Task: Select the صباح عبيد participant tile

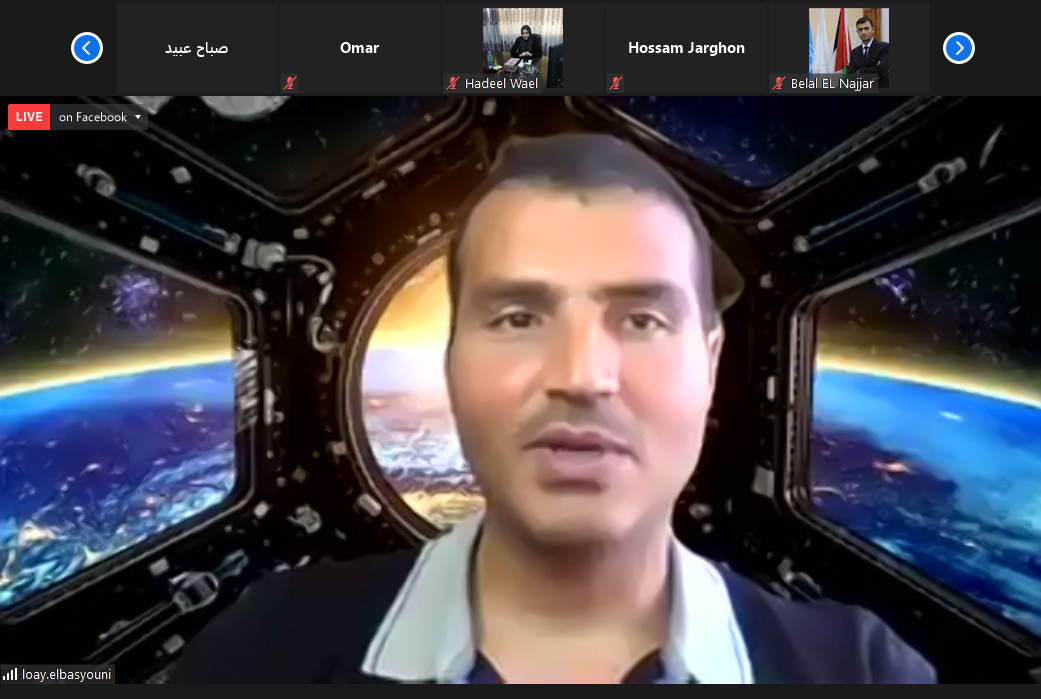Action: click(197, 48)
